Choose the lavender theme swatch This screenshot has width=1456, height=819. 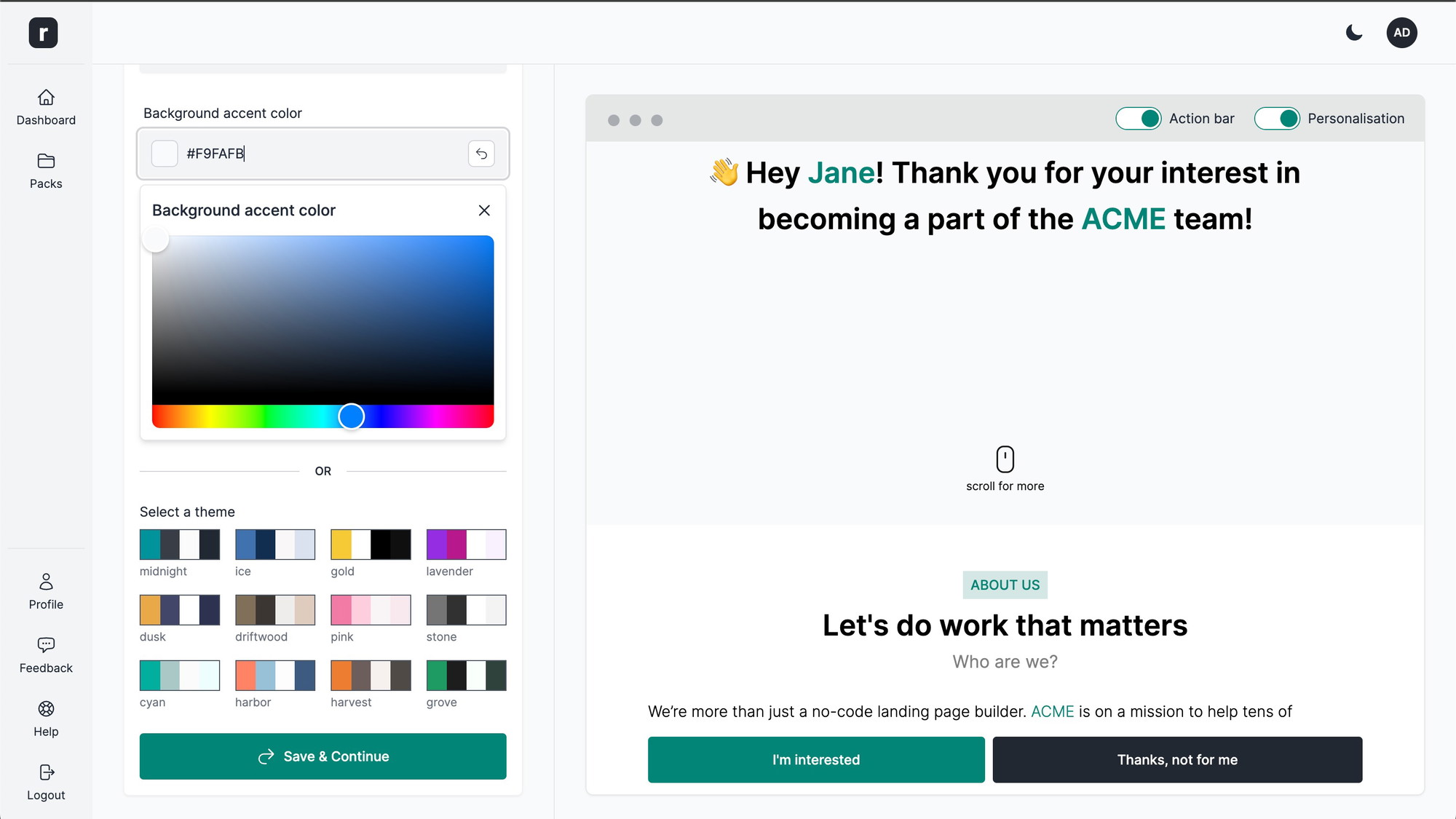coord(466,545)
